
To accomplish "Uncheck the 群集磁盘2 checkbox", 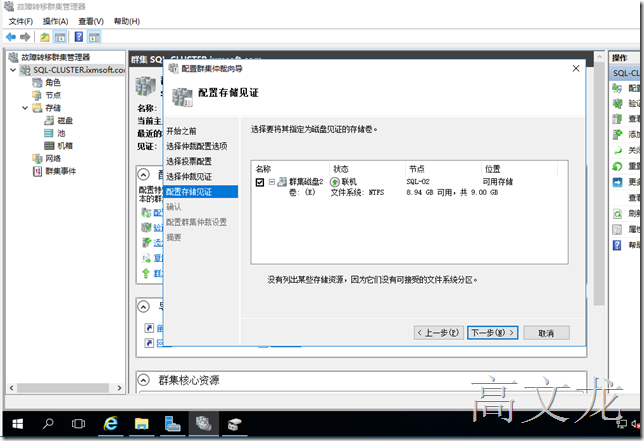I will coord(260,182).
